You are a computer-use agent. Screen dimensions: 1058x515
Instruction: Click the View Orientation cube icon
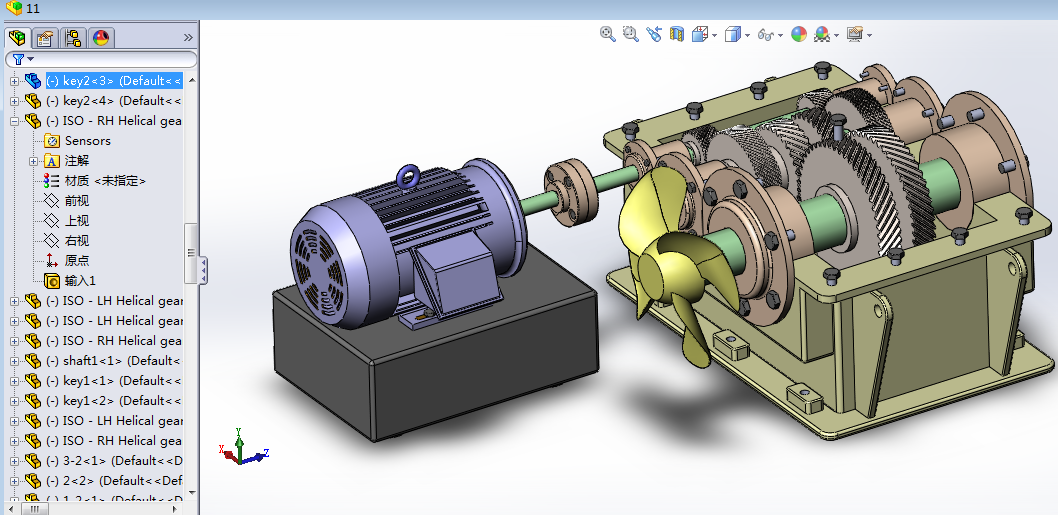(700, 34)
